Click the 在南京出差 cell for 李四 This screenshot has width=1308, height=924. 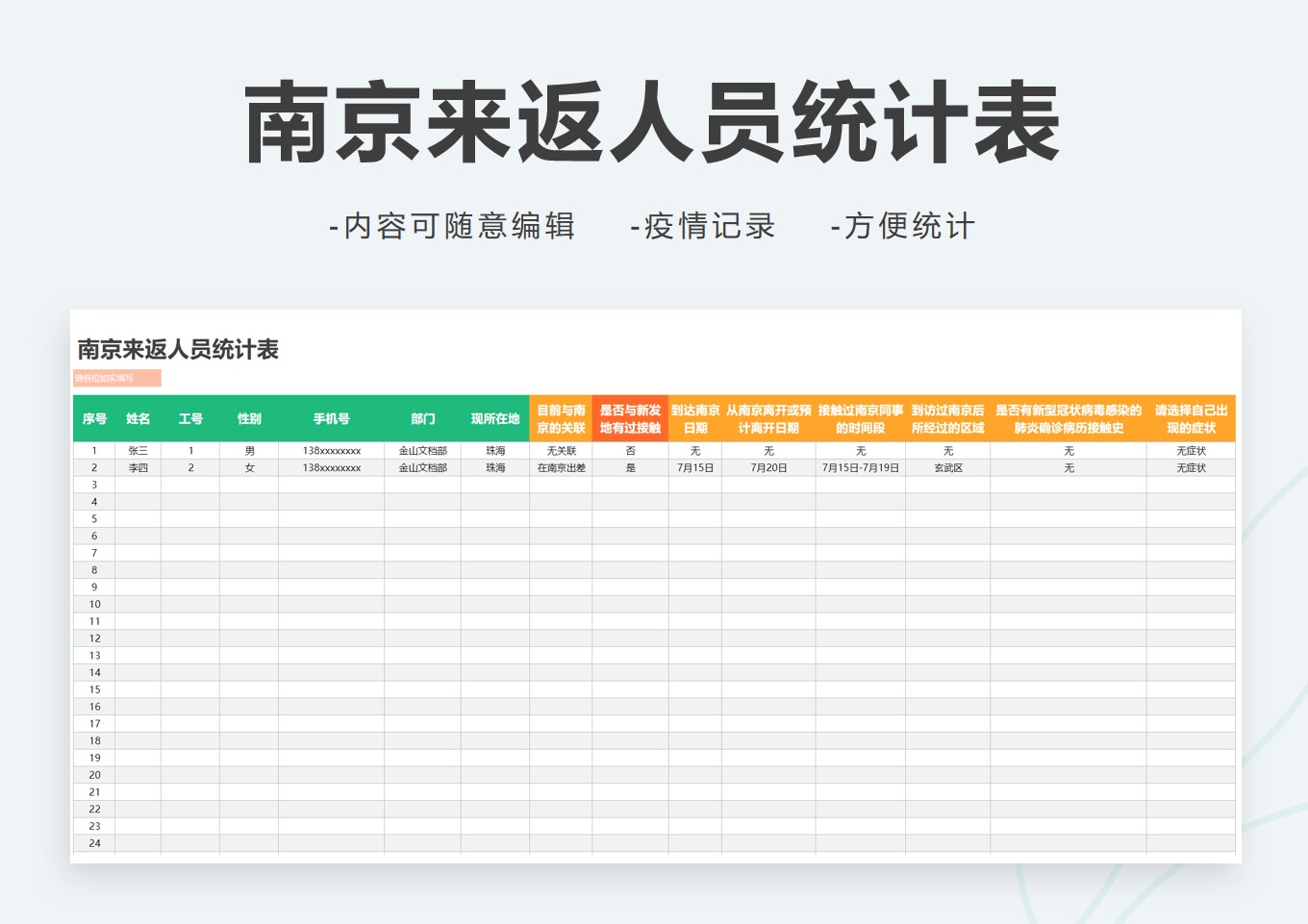tap(562, 466)
